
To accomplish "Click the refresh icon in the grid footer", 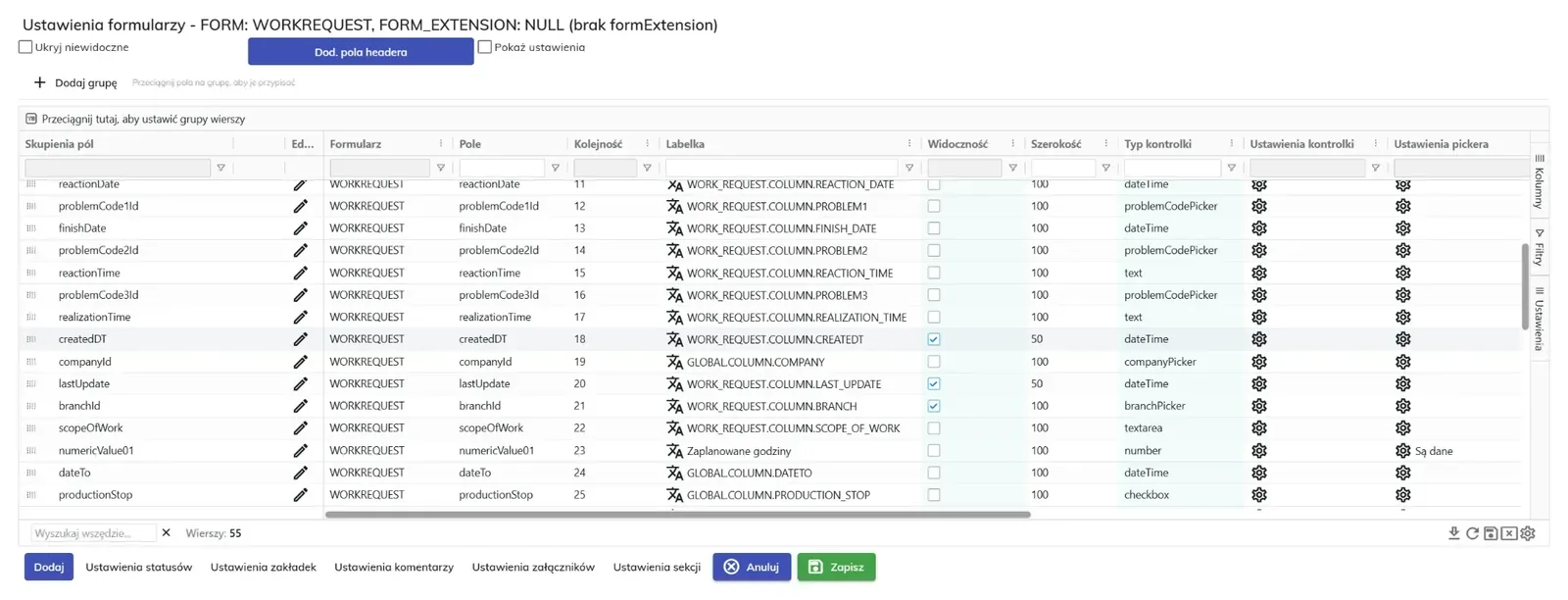I will point(1472,533).
